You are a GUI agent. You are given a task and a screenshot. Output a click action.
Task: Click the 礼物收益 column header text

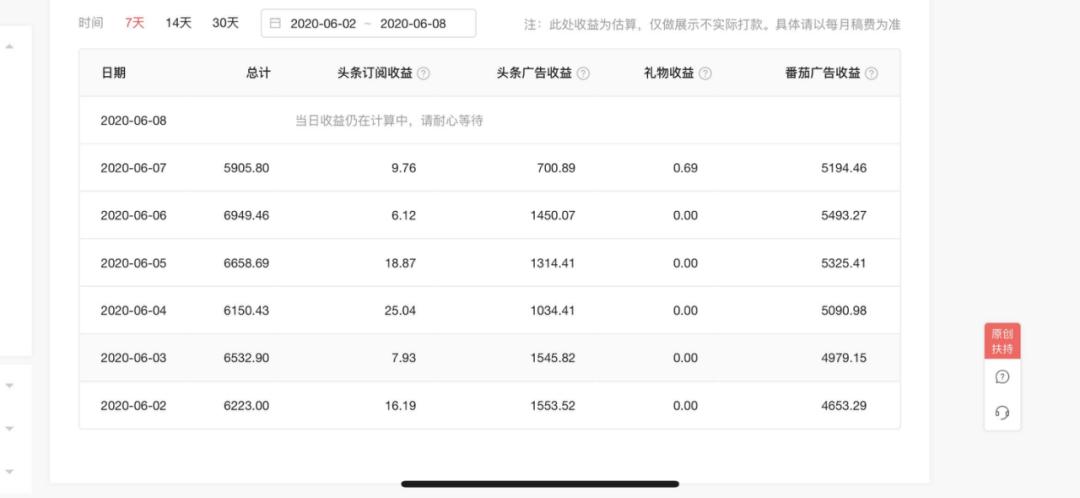pyautogui.click(x=669, y=73)
